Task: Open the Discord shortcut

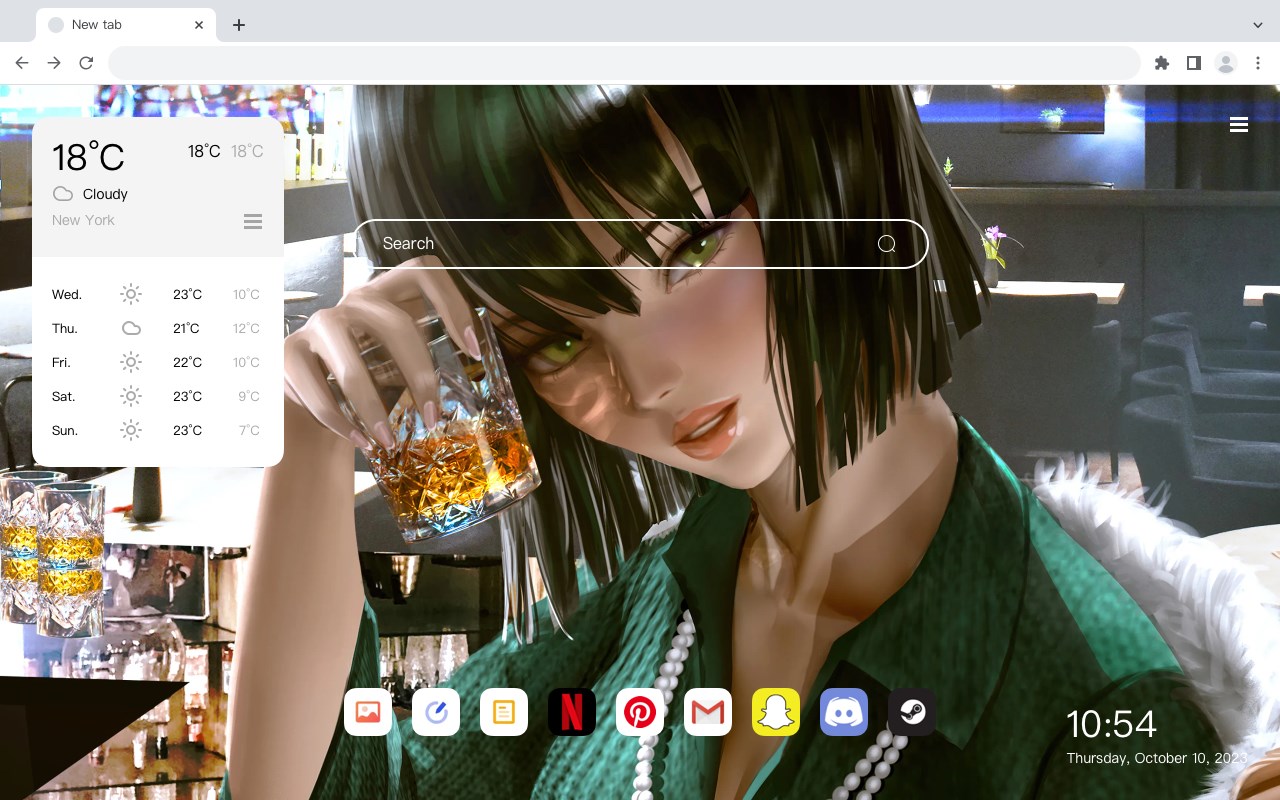Action: click(x=844, y=712)
